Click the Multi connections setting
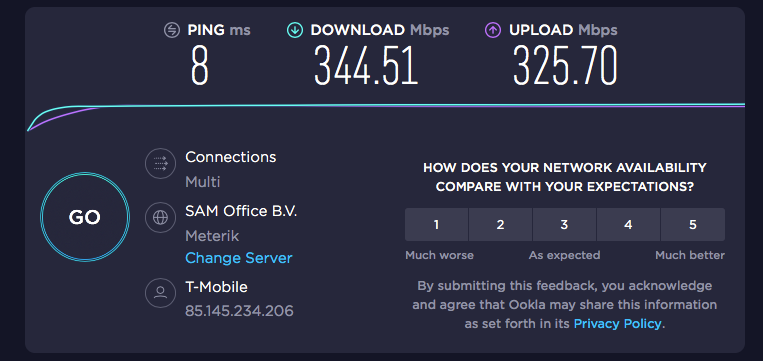Image resolution: width=763 pixels, height=361 pixels. (x=202, y=182)
